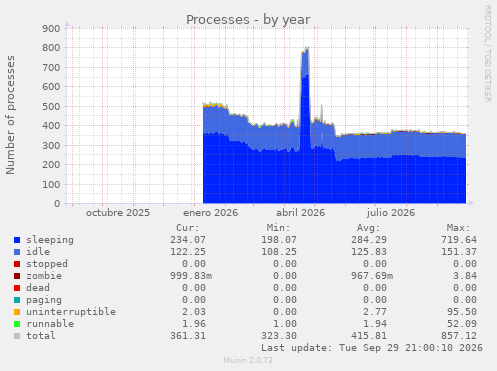Click the sleeping legend color swatch
The width and height of the screenshot is (497, 371).
(x=17, y=240)
